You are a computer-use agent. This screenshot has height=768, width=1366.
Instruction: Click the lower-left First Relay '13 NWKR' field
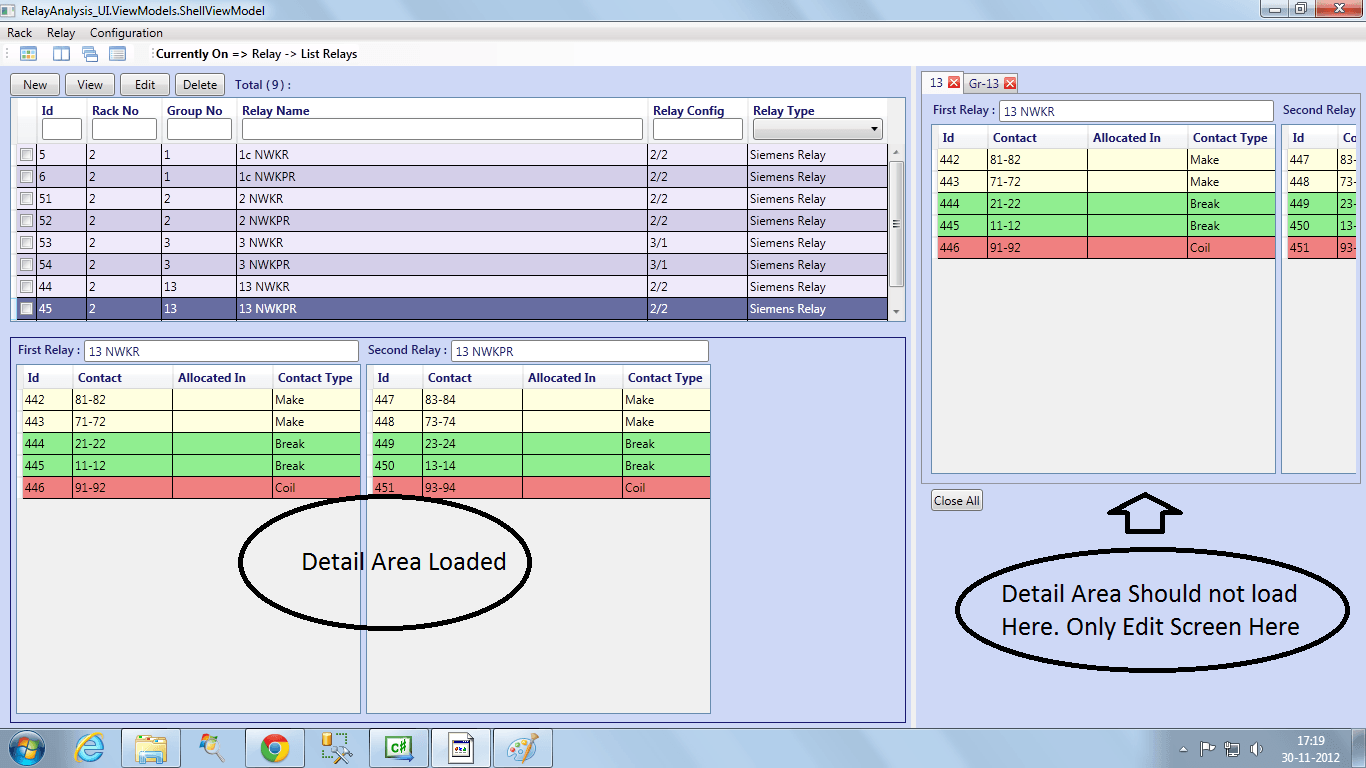[221, 351]
